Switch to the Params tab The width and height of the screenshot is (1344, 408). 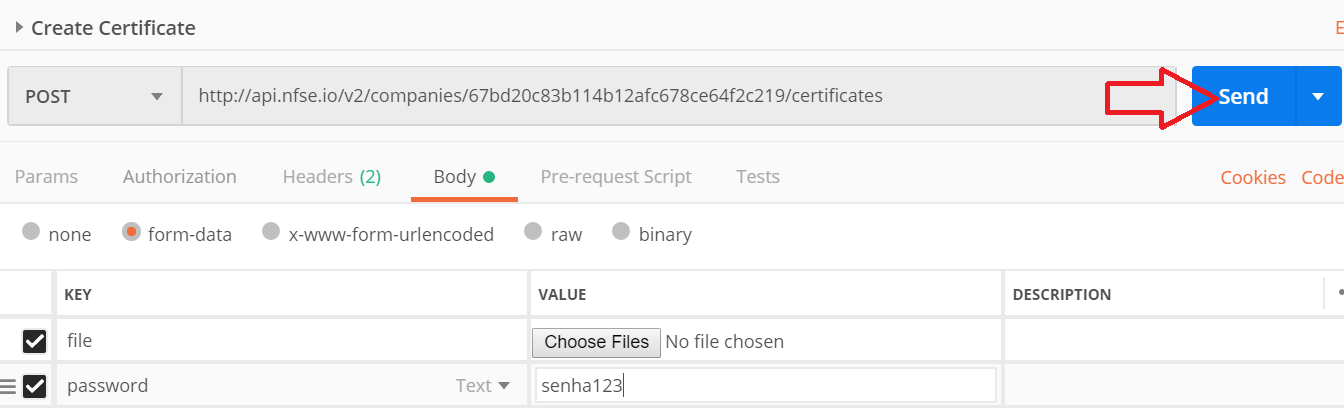[x=46, y=177]
